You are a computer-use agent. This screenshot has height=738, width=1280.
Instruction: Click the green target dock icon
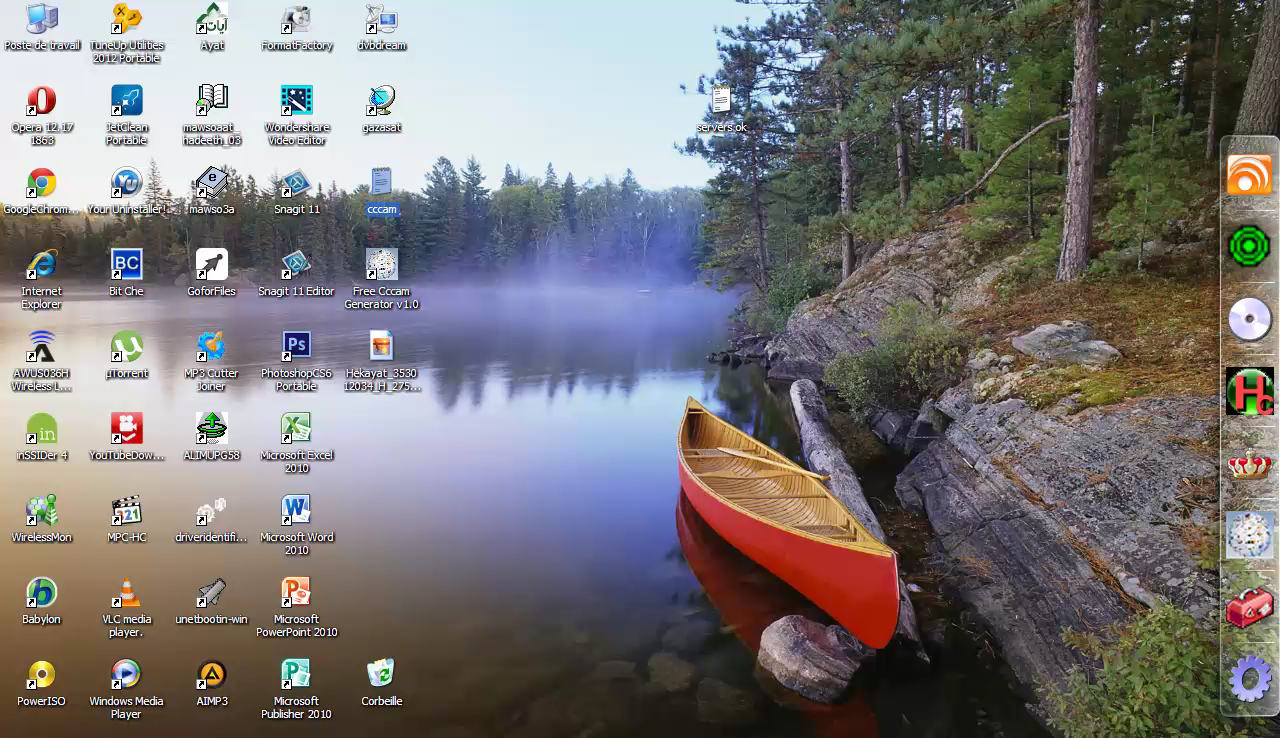[1249, 246]
